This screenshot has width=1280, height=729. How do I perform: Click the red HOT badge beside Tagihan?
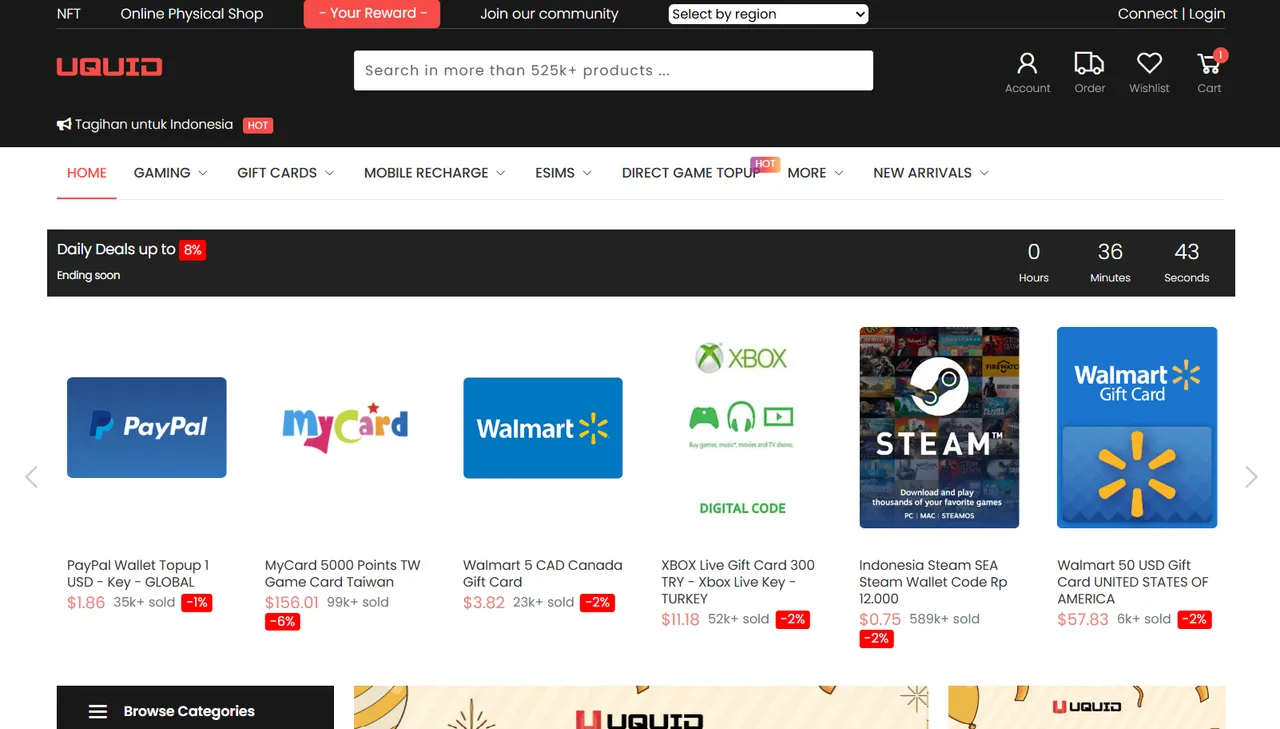click(x=258, y=125)
